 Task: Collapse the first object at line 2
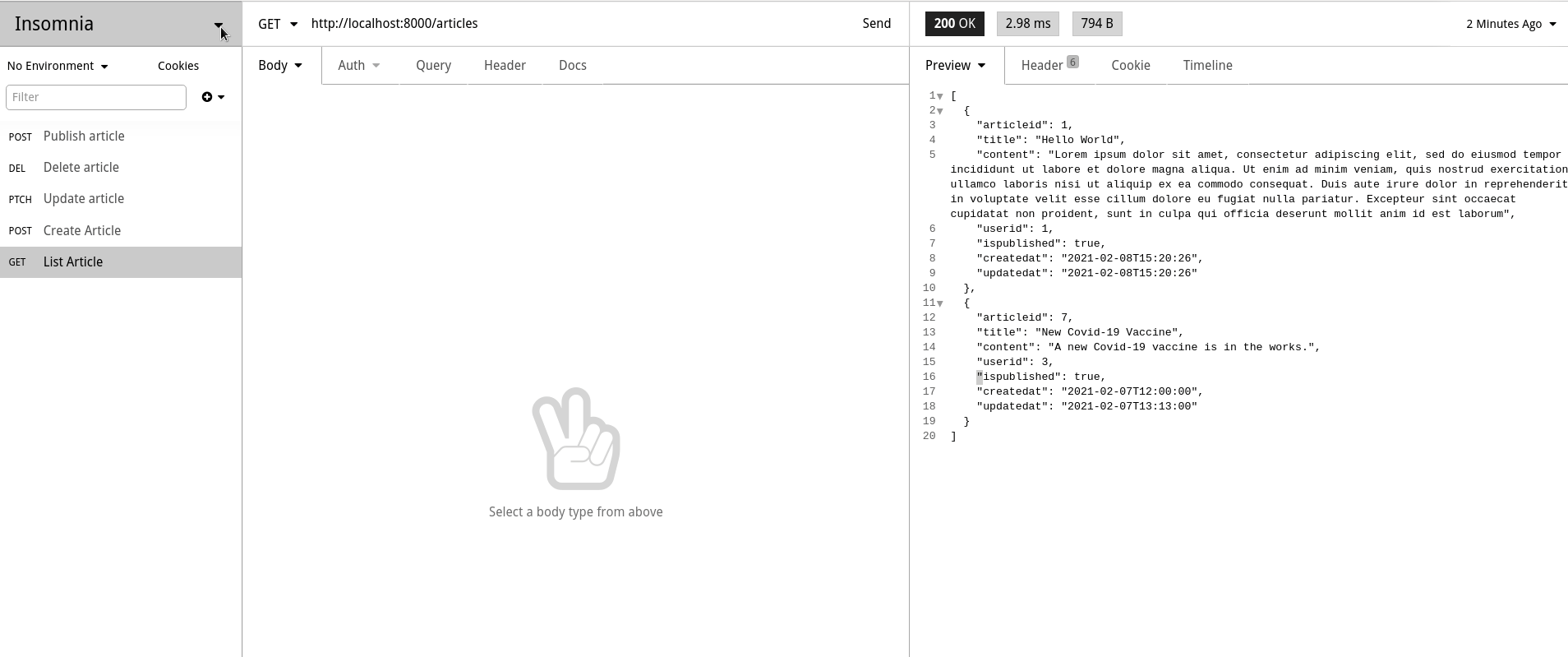pyautogui.click(x=940, y=111)
